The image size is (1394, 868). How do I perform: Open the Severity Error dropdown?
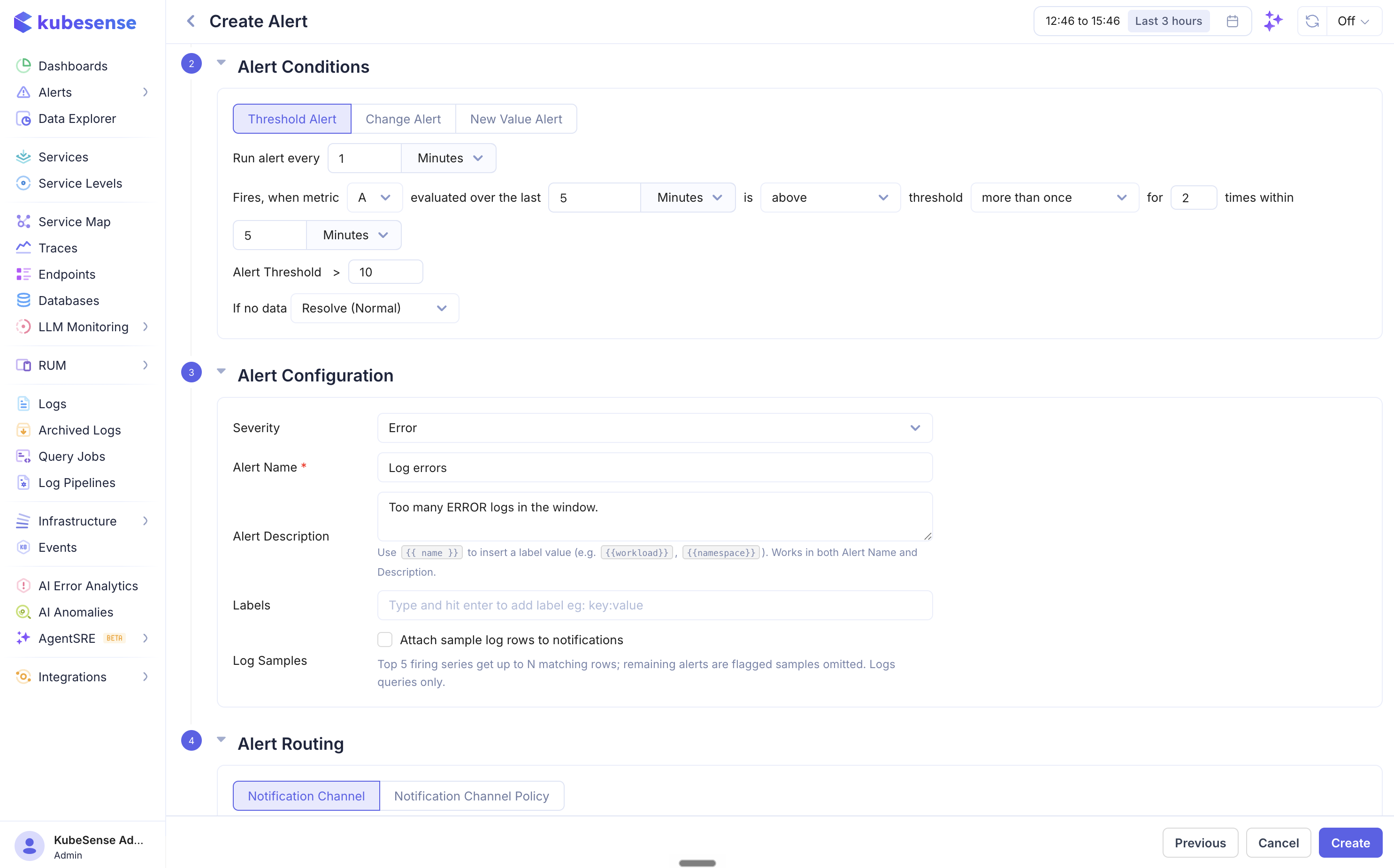[654, 428]
